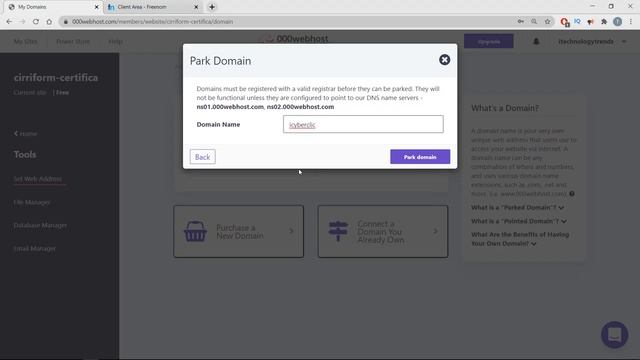Screen dimensions: 640x360
Task: Close the Client Area Freenom tab
Action: pos(196,7)
